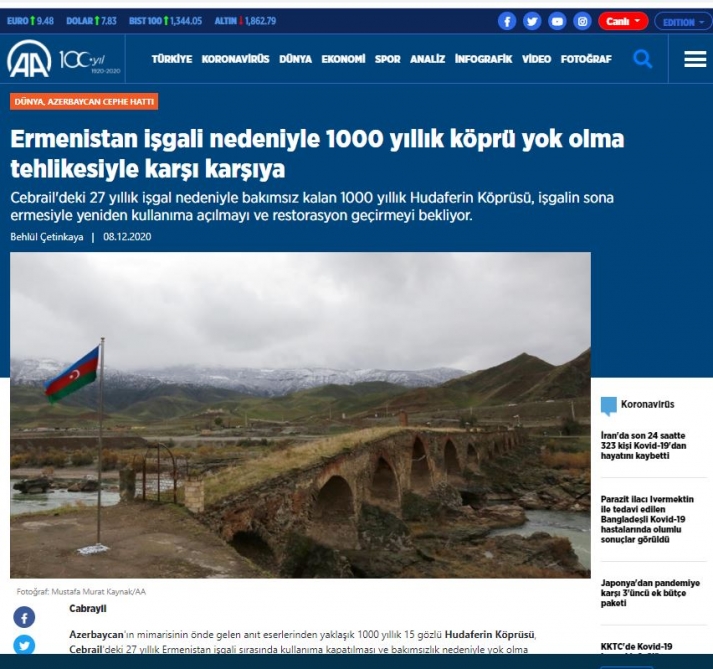Expand the Canlı dropdown
Image resolution: width=713 pixels, height=669 pixels.
[x=623, y=21]
